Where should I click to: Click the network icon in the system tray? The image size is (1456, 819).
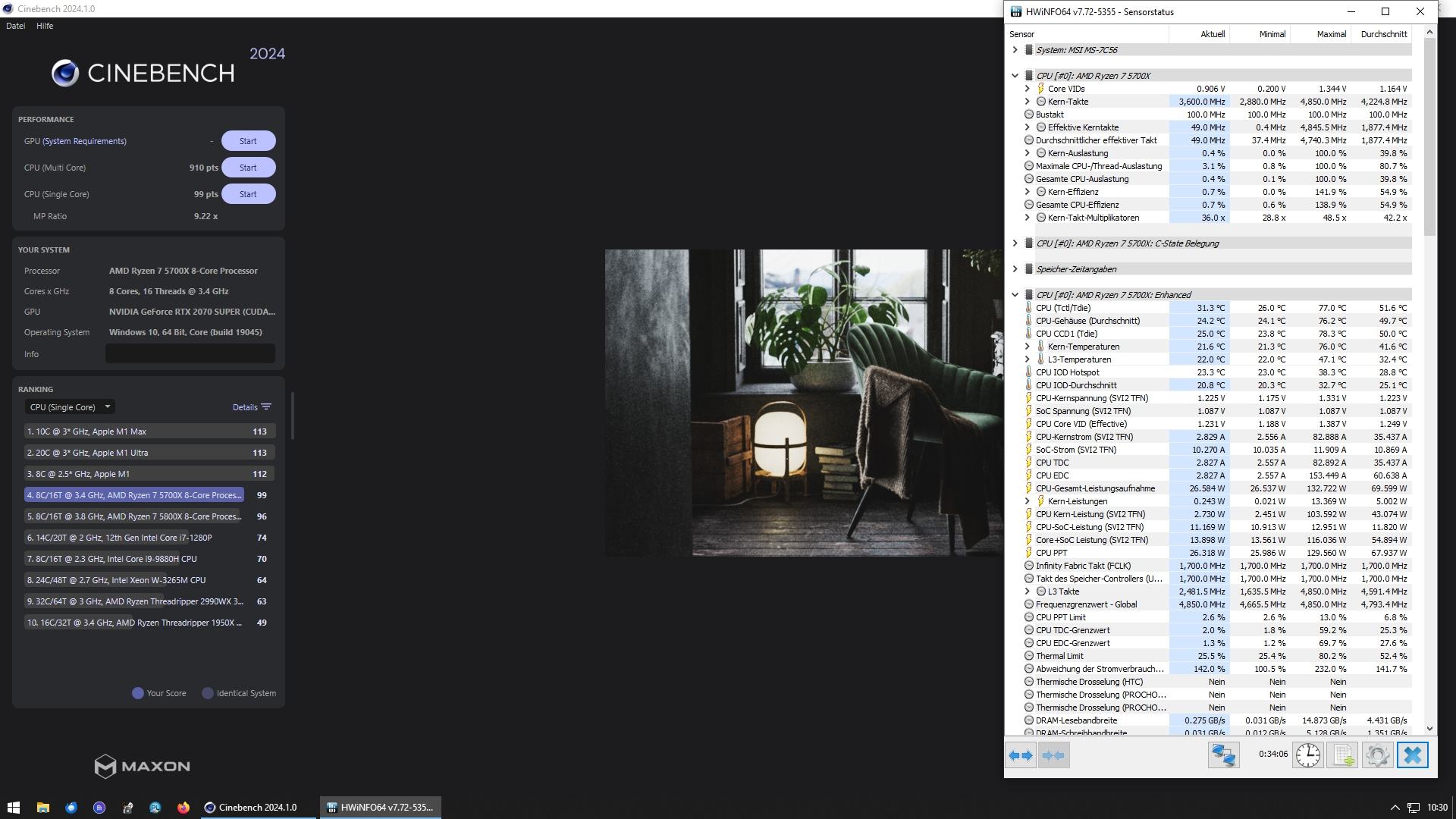point(1414,808)
